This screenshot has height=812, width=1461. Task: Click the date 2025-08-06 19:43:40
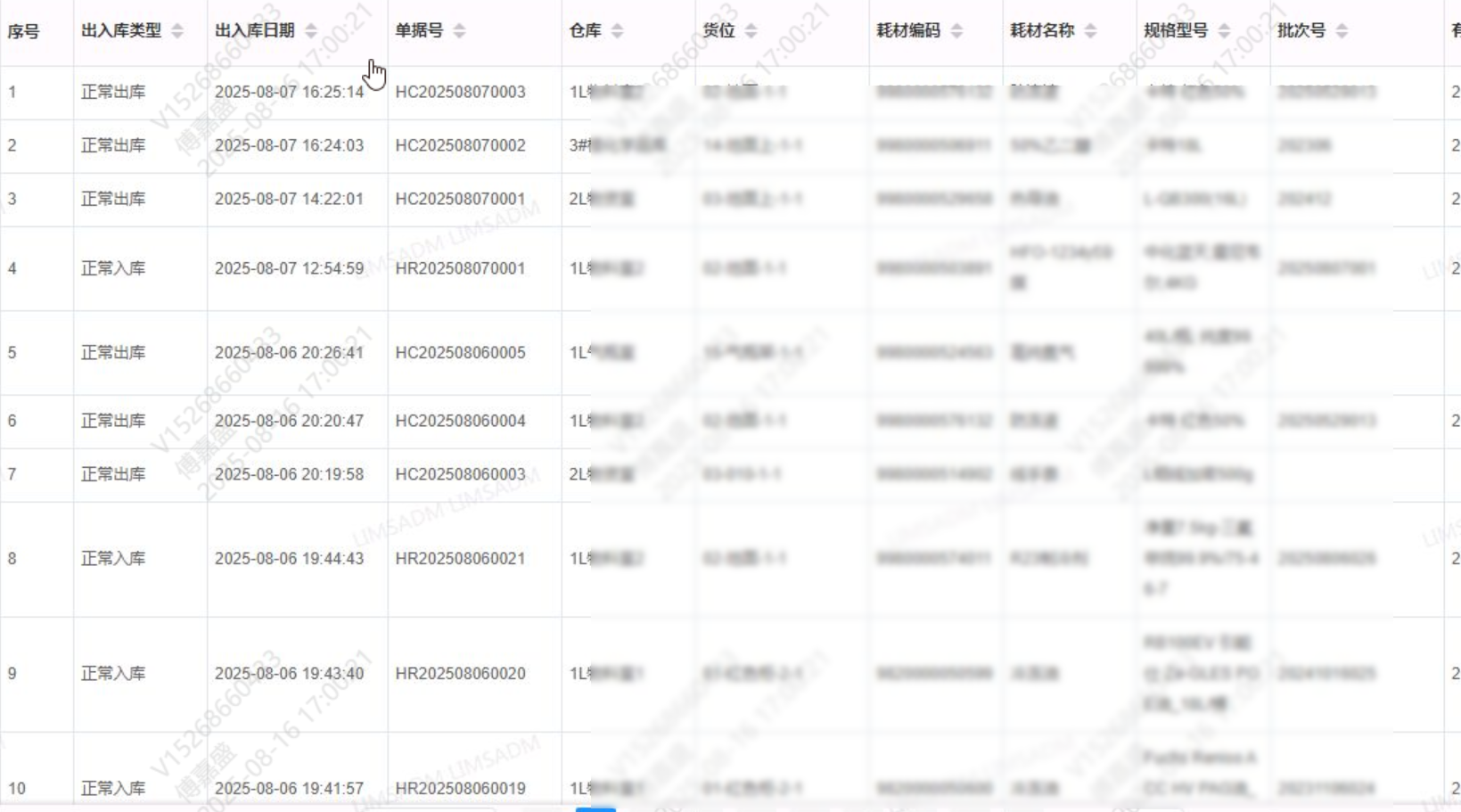[289, 674]
